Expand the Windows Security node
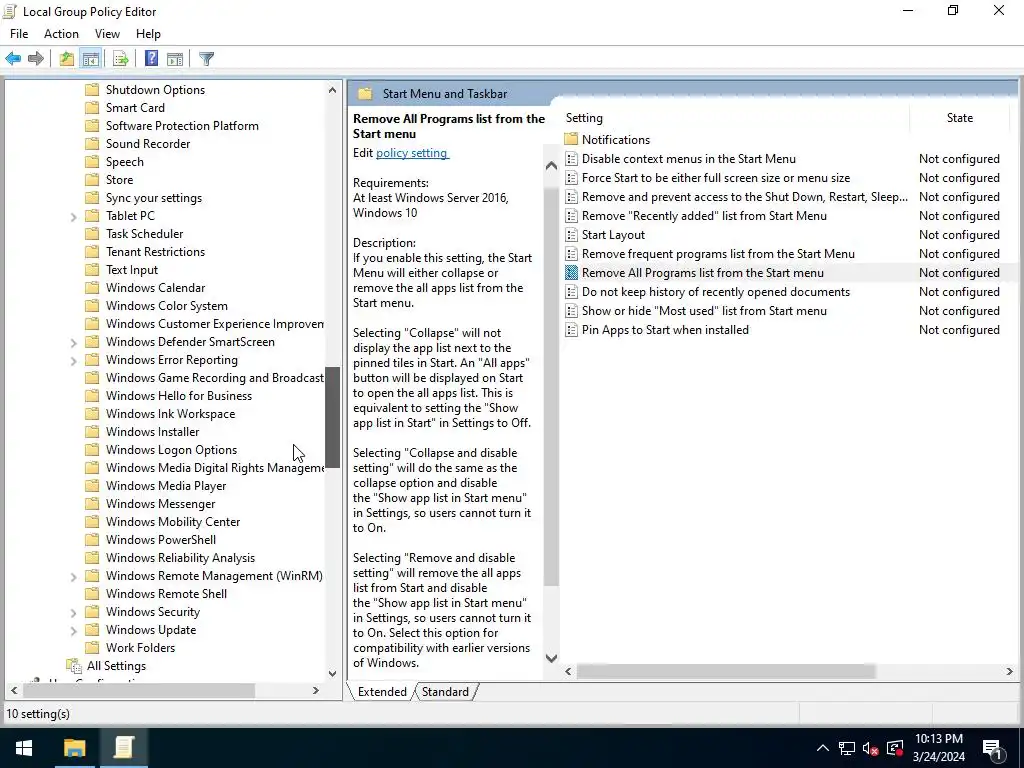1024x768 pixels. 73,613
